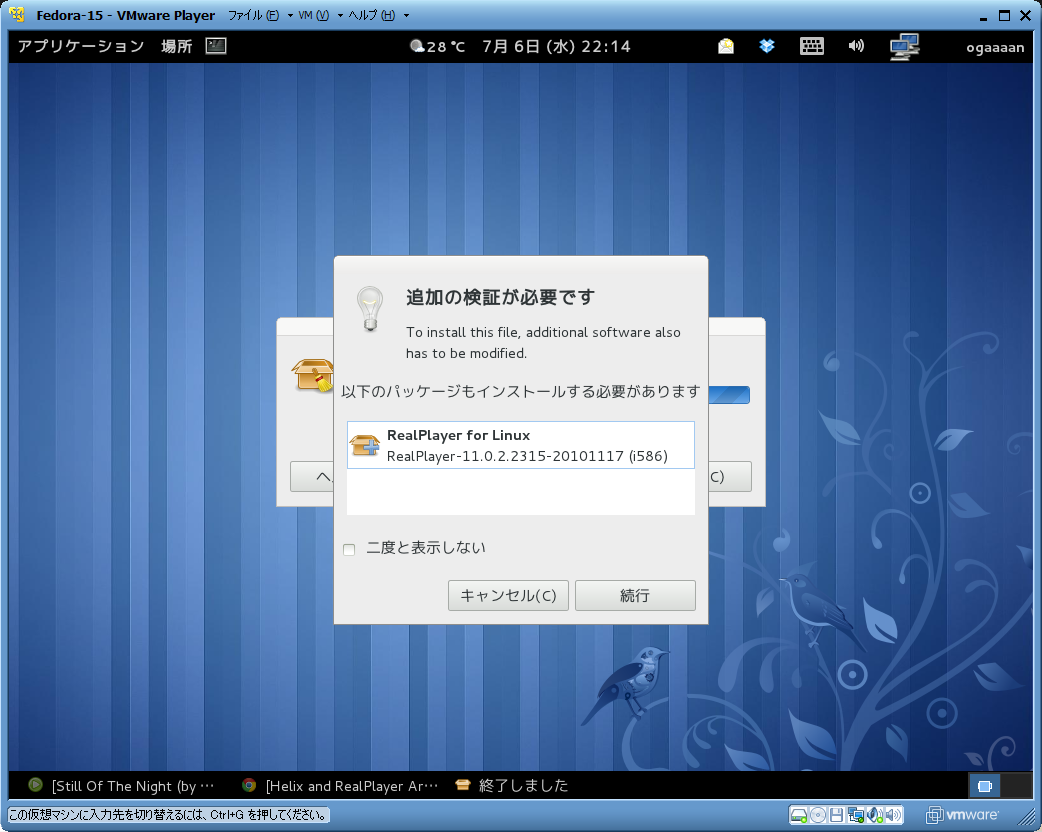Click the volume speaker icon in the top panel
Screen dimensions: 1042x832
coord(856,46)
